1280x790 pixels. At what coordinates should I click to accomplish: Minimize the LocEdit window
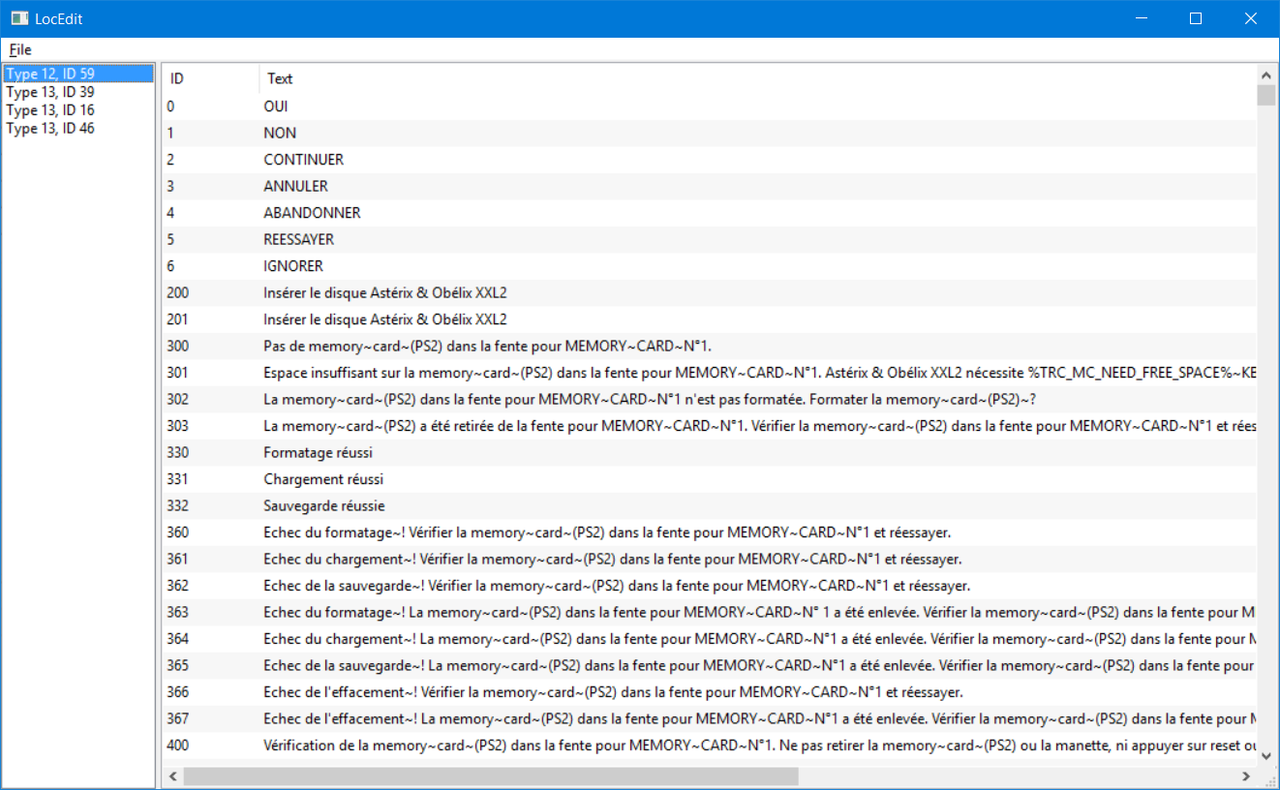[x=1140, y=18]
